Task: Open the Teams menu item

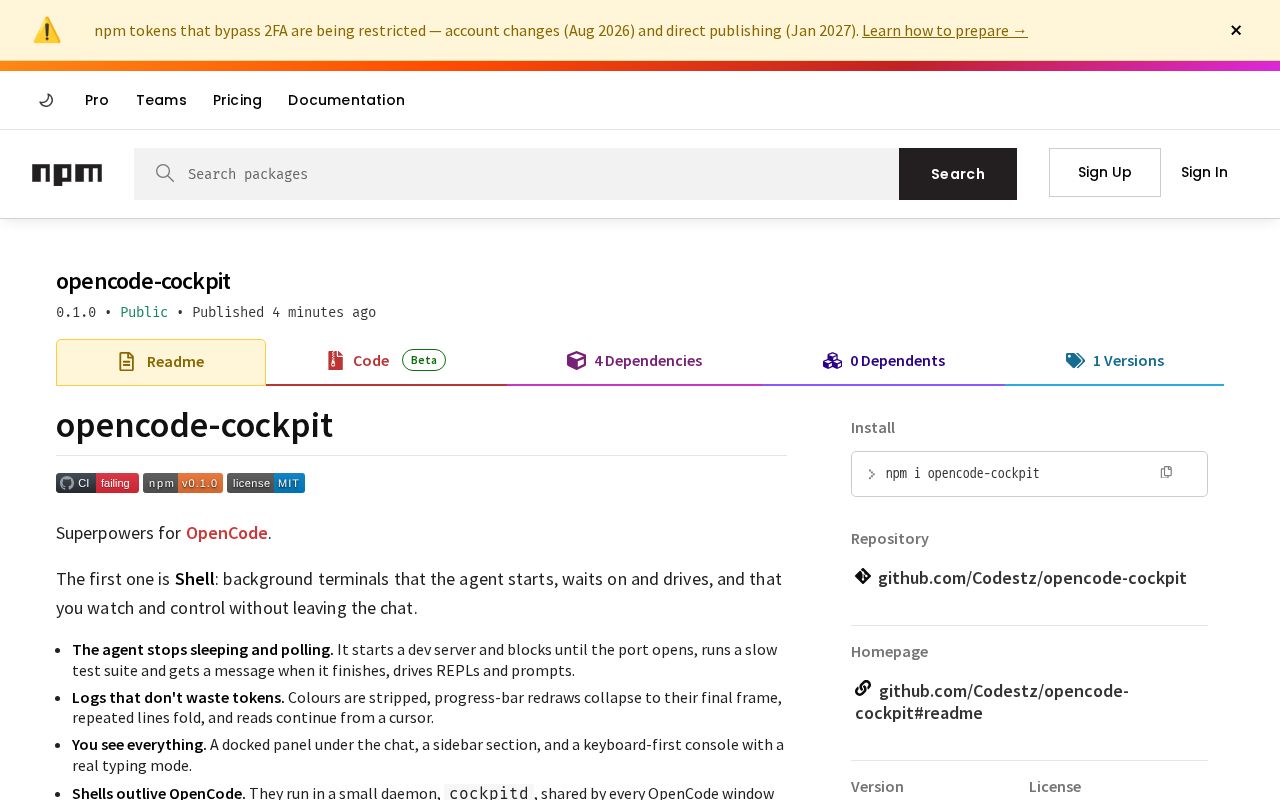Action: [161, 100]
